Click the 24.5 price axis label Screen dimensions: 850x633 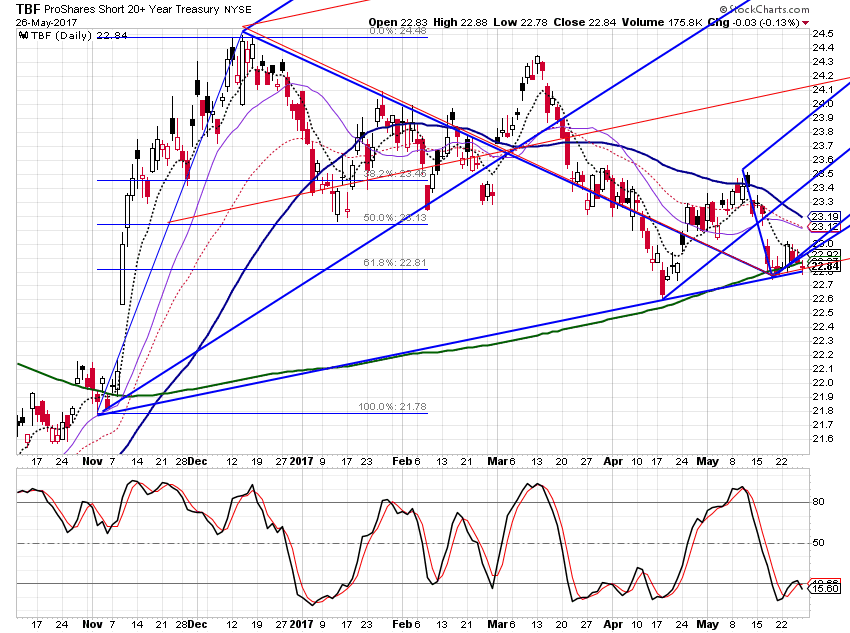point(823,34)
